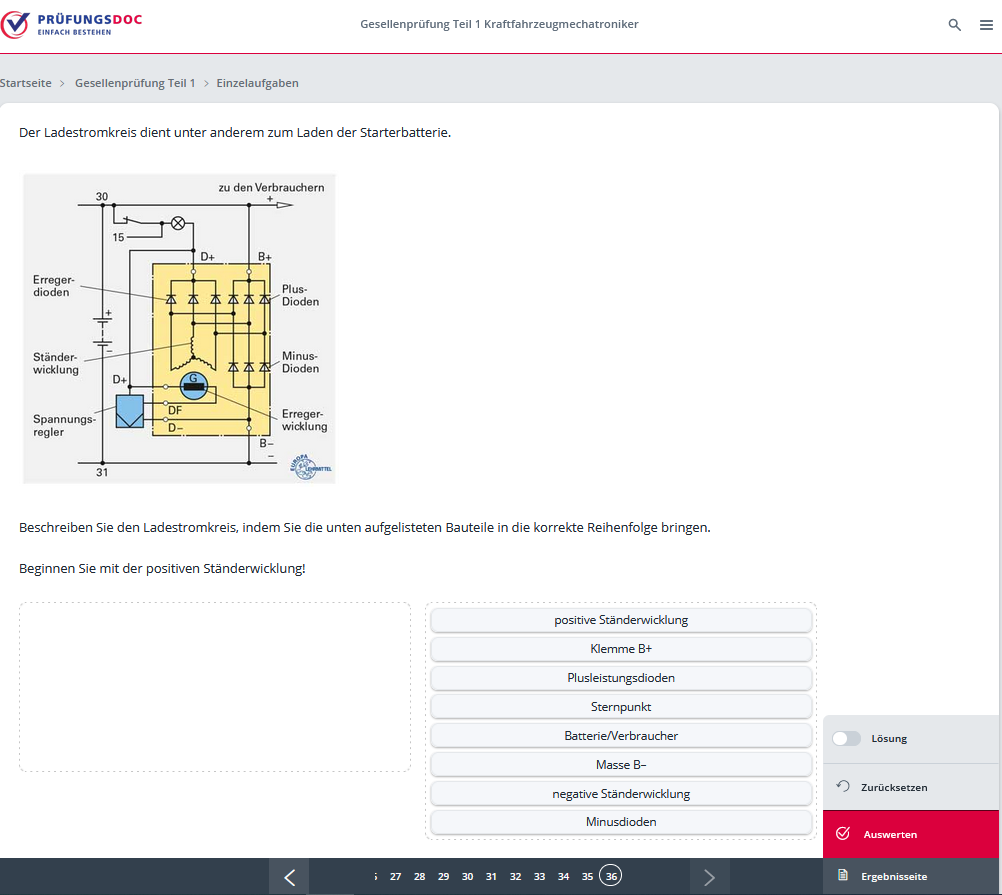This screenshot has width=1002, height=895.
Task: Click the checkmark icon next to Auswerten
Action: pos(842,834)
